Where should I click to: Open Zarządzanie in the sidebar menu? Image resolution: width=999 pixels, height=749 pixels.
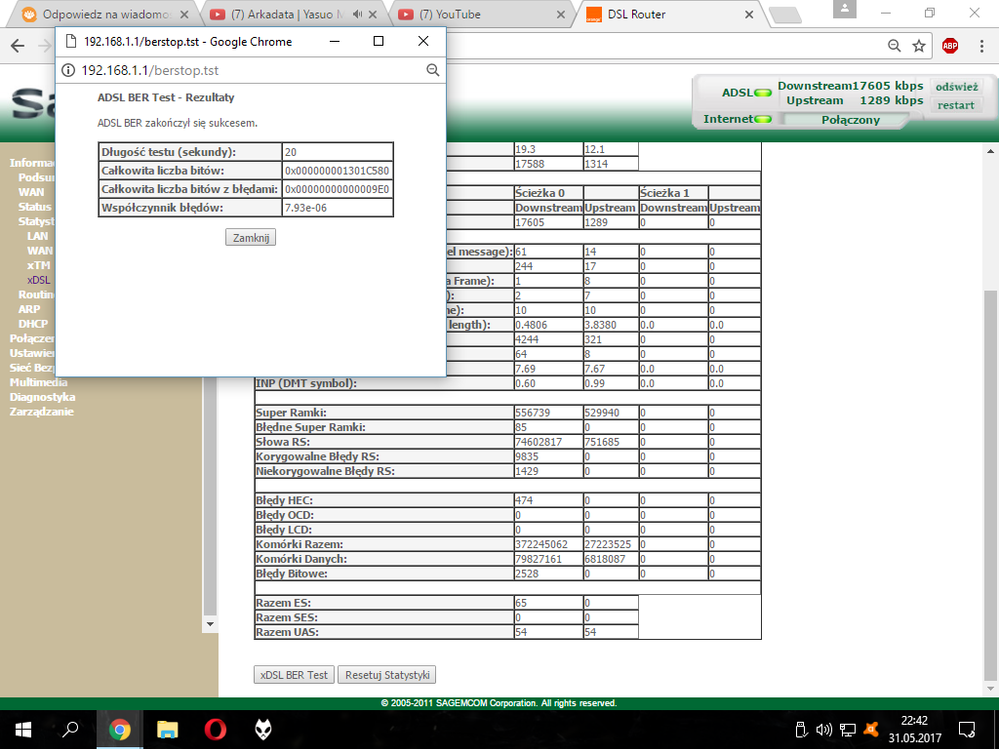coord(42,411)
